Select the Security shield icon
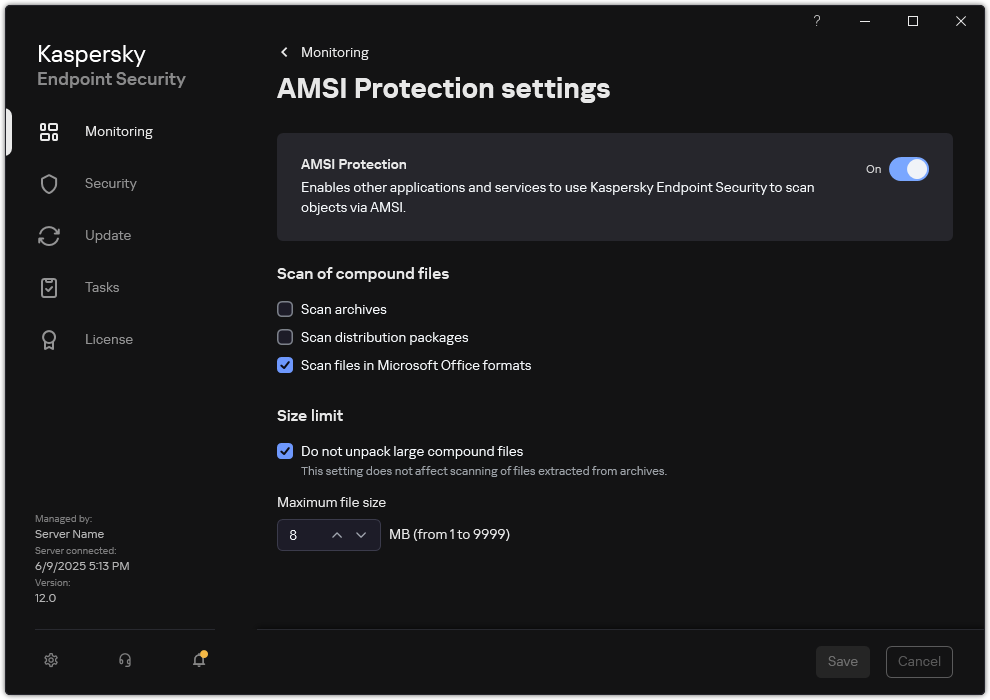The width and height of the screenshot is (990, 700). click(48, 183)
